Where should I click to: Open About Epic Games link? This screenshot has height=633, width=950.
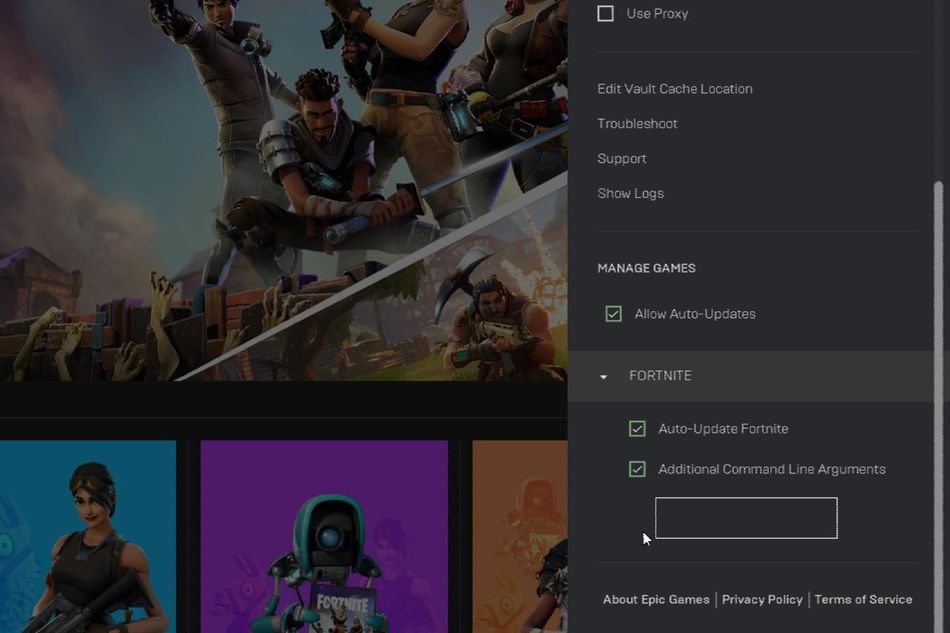pos(656,599)
